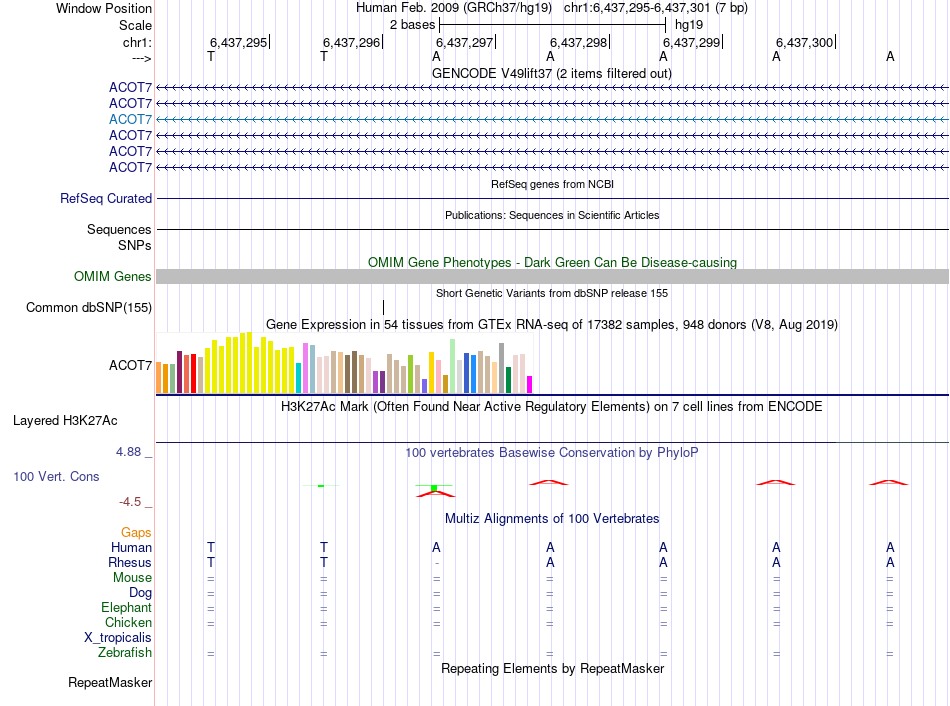Select the Dog species label
The image size is (950, 706).
(x=140, y=593)
